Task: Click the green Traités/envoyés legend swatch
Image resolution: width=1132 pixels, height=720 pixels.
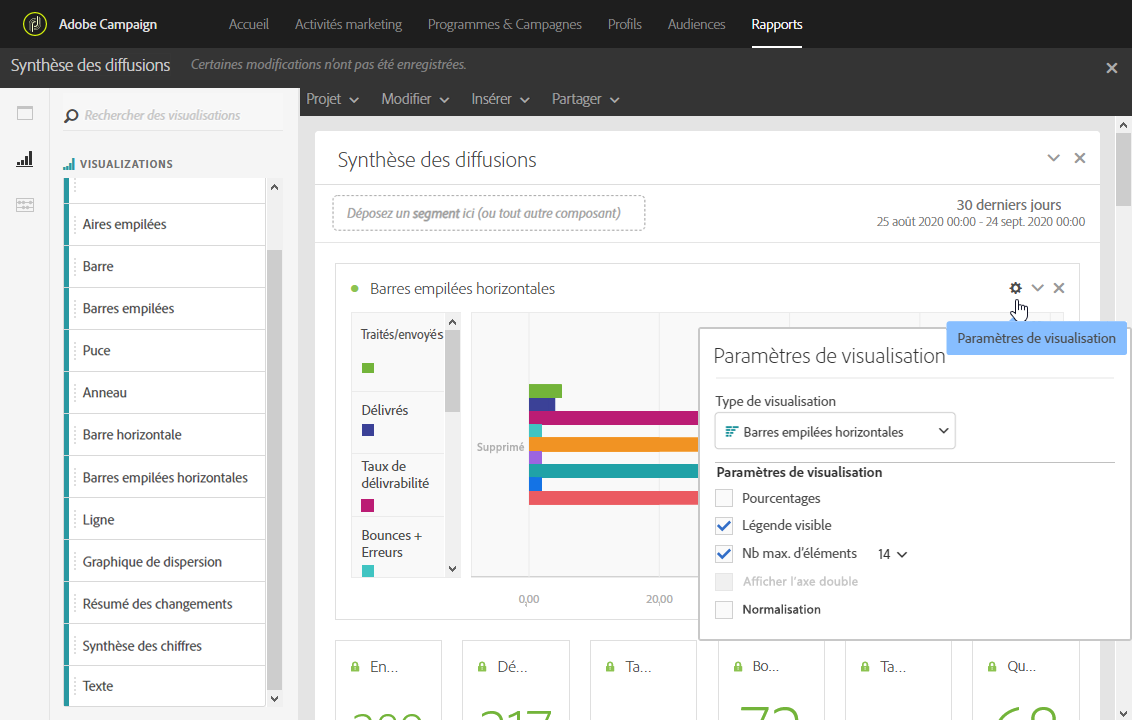Action: click(368, 368)
